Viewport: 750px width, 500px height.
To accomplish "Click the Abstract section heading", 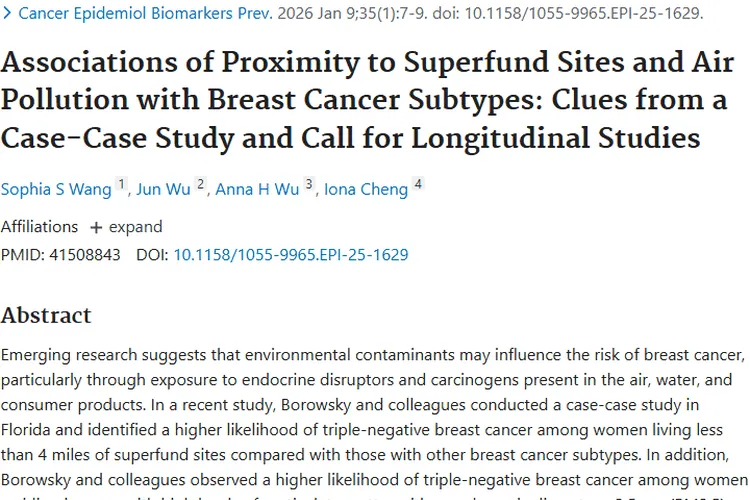I will click(46, 316).
